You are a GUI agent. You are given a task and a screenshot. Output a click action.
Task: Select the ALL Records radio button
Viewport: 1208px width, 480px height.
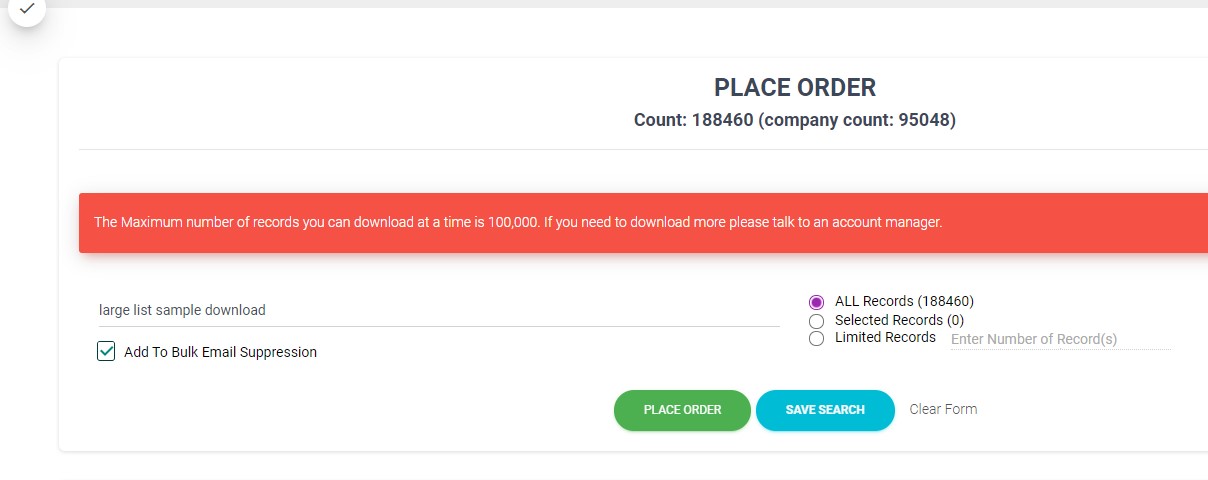click(816, 302)
